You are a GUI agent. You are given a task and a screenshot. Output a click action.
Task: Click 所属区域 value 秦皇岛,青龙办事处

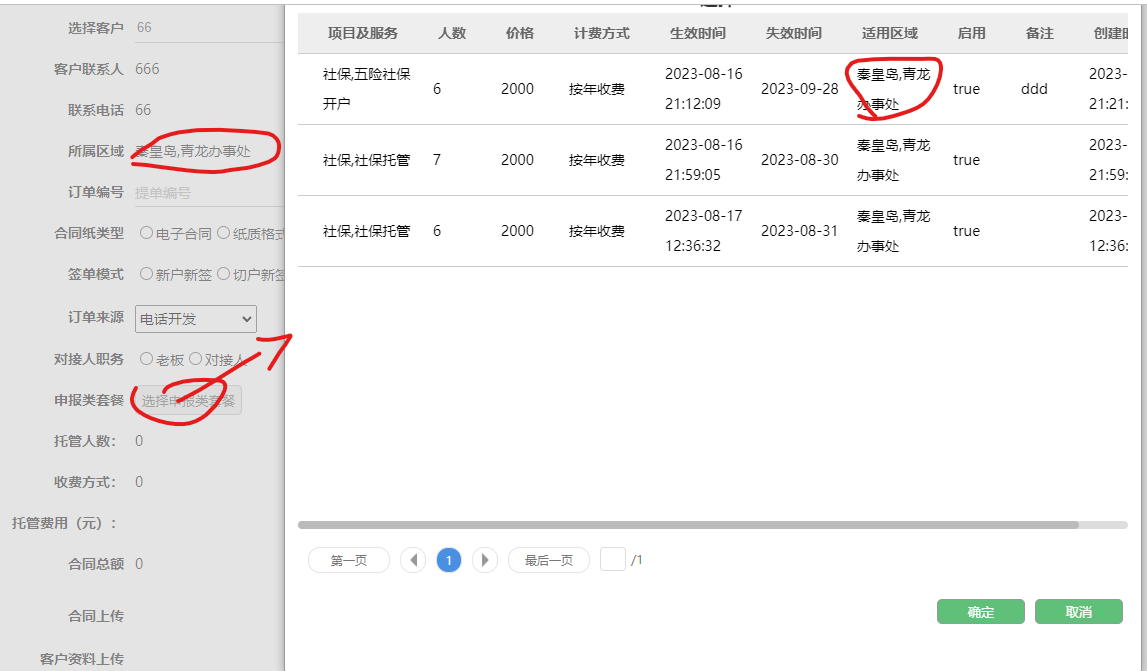pos(192,151)
